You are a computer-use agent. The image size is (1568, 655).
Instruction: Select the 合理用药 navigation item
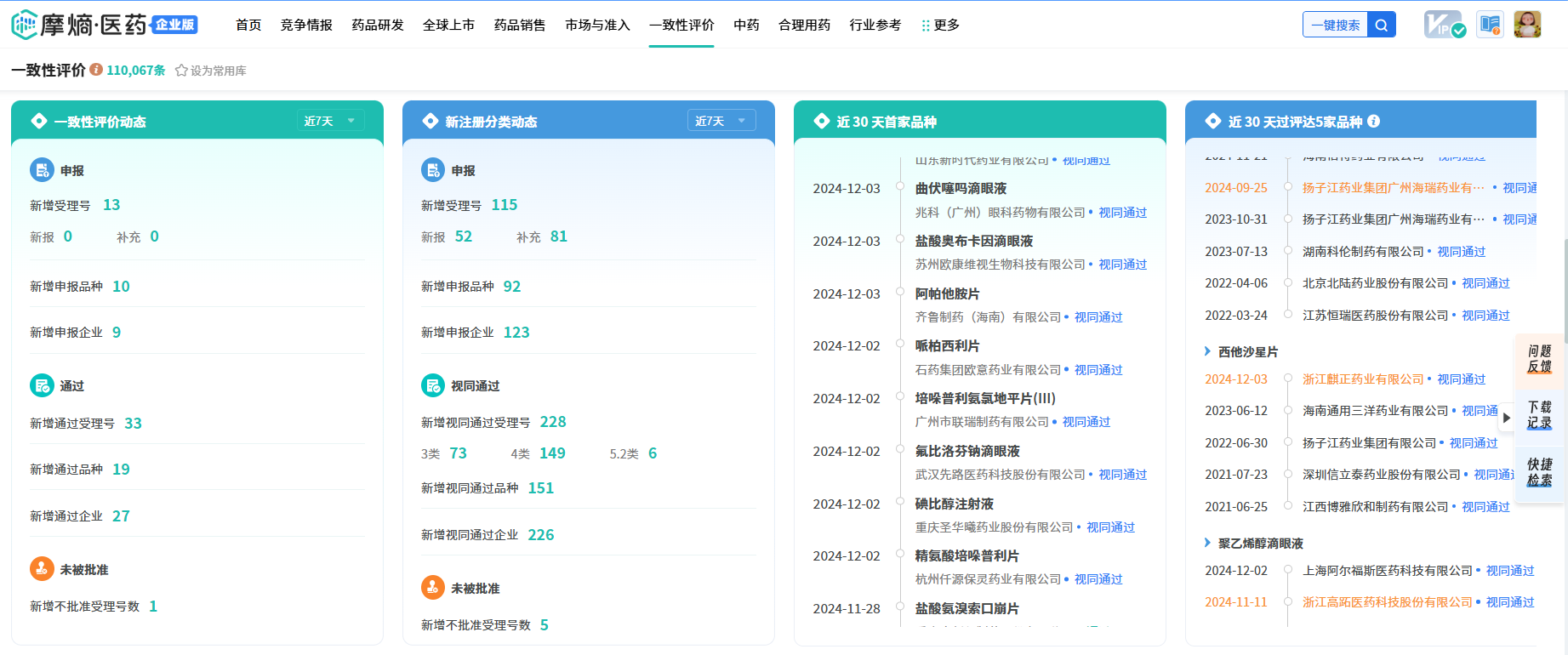point(804,26)
